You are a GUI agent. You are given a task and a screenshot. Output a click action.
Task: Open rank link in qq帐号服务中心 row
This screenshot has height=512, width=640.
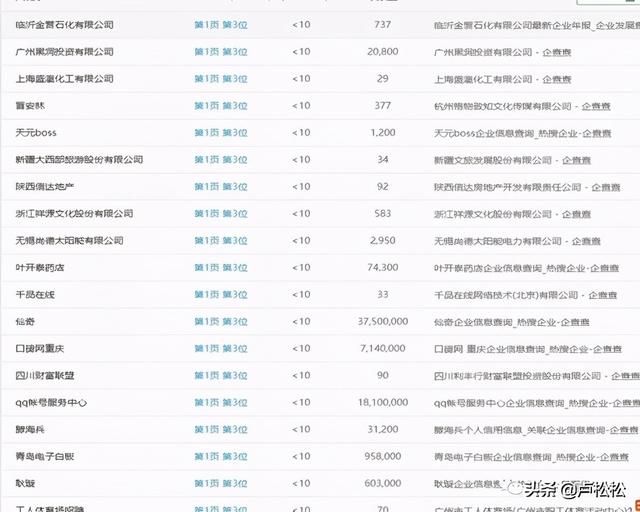[221, 403]
